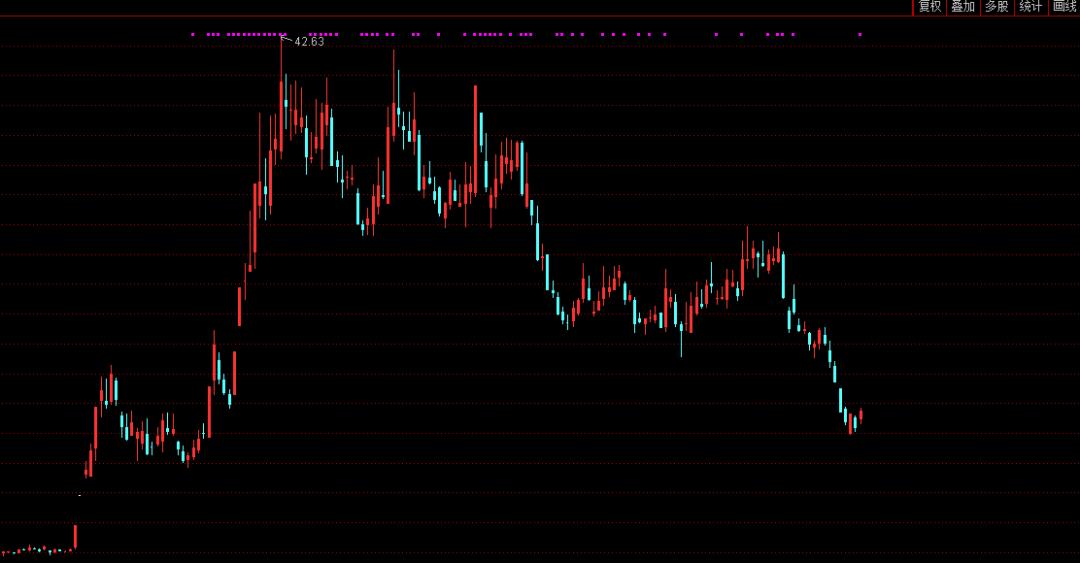Click the flat small candles at bottom-left corner
The height and width of the screenshot is (563, 1080).
pyautogui.click(x=35, y=549)
